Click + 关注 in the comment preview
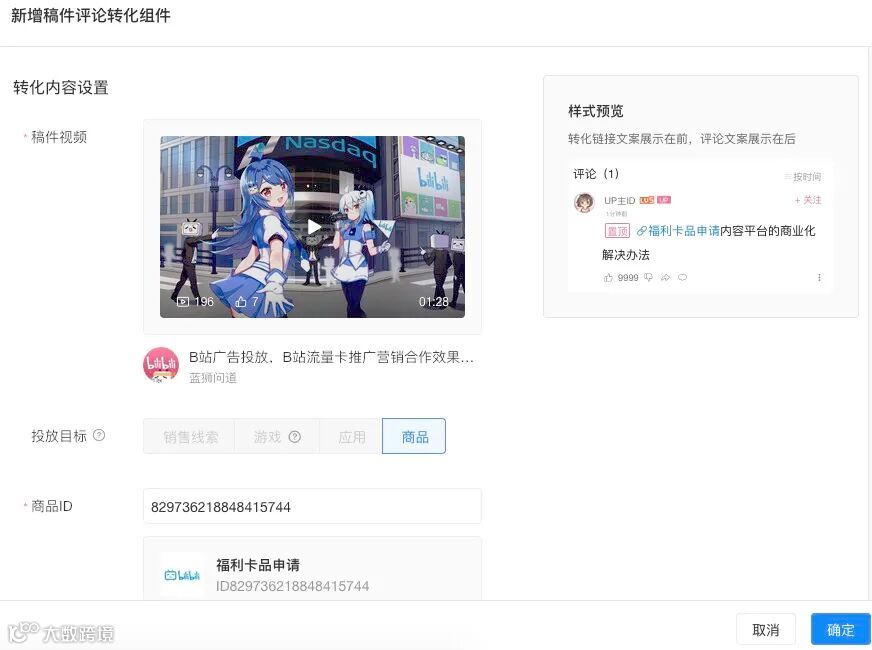This screenshot has width=872, height=650. [808, 200]
